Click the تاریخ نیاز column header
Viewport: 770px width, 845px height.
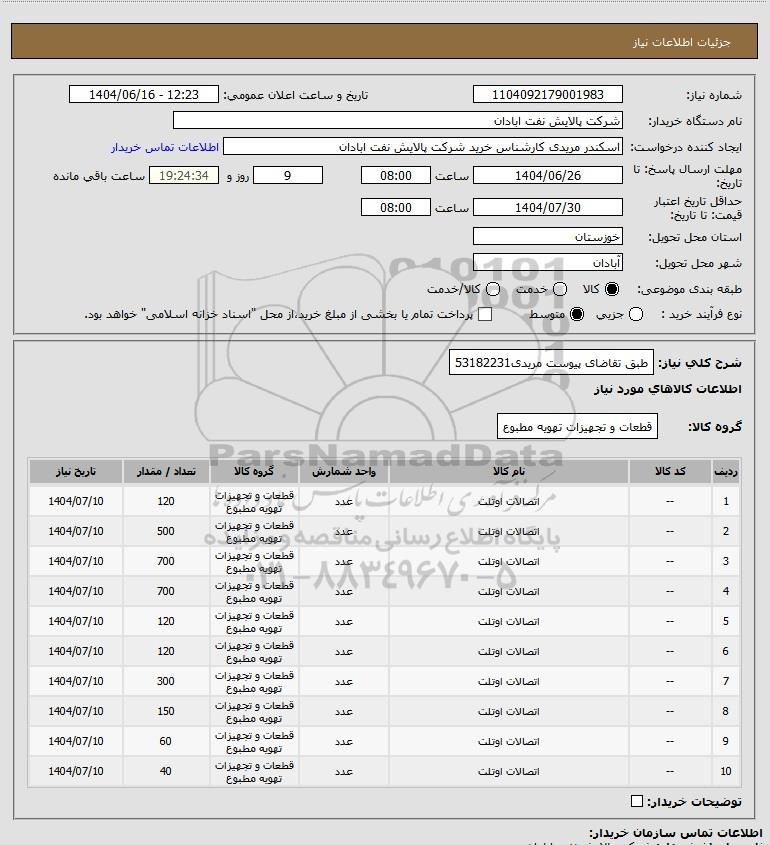pos(75,472)
